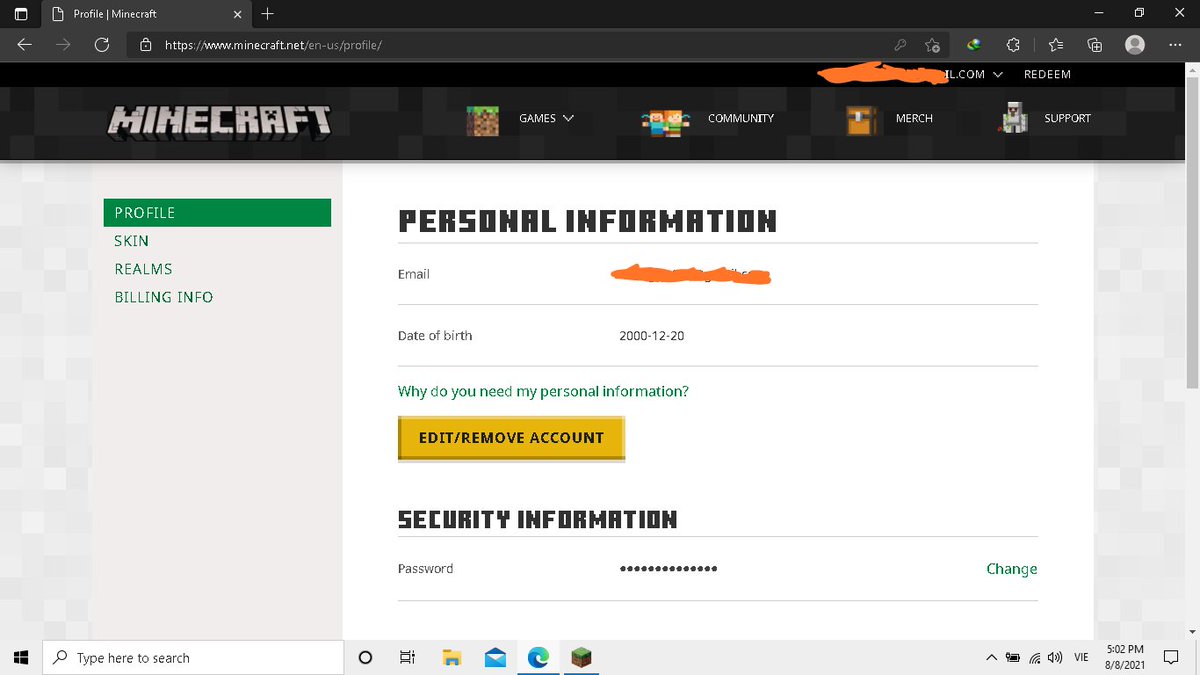
Task: Open browser profile avatar
Action: click(x=1135, y=45)
